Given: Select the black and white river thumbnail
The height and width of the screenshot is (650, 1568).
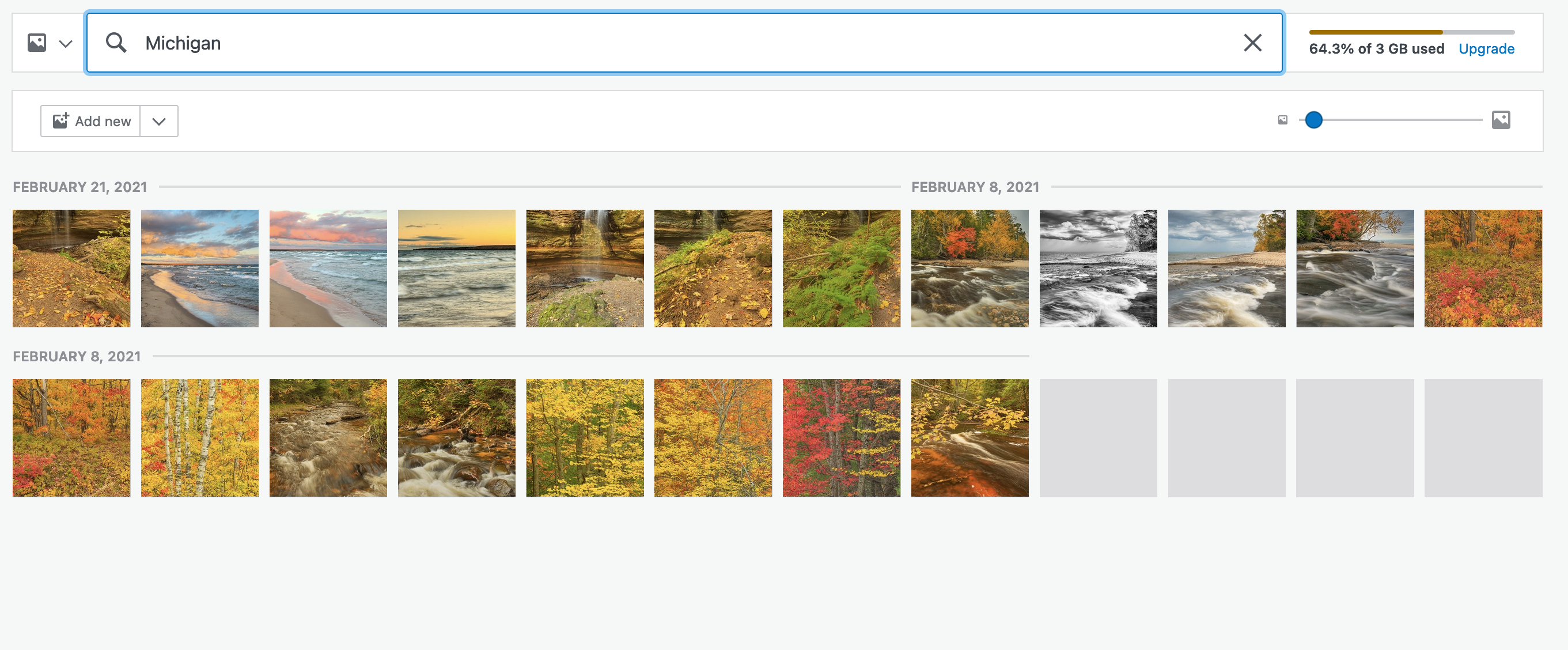Looking at the screenshot, I should (x=1097, y=268).
